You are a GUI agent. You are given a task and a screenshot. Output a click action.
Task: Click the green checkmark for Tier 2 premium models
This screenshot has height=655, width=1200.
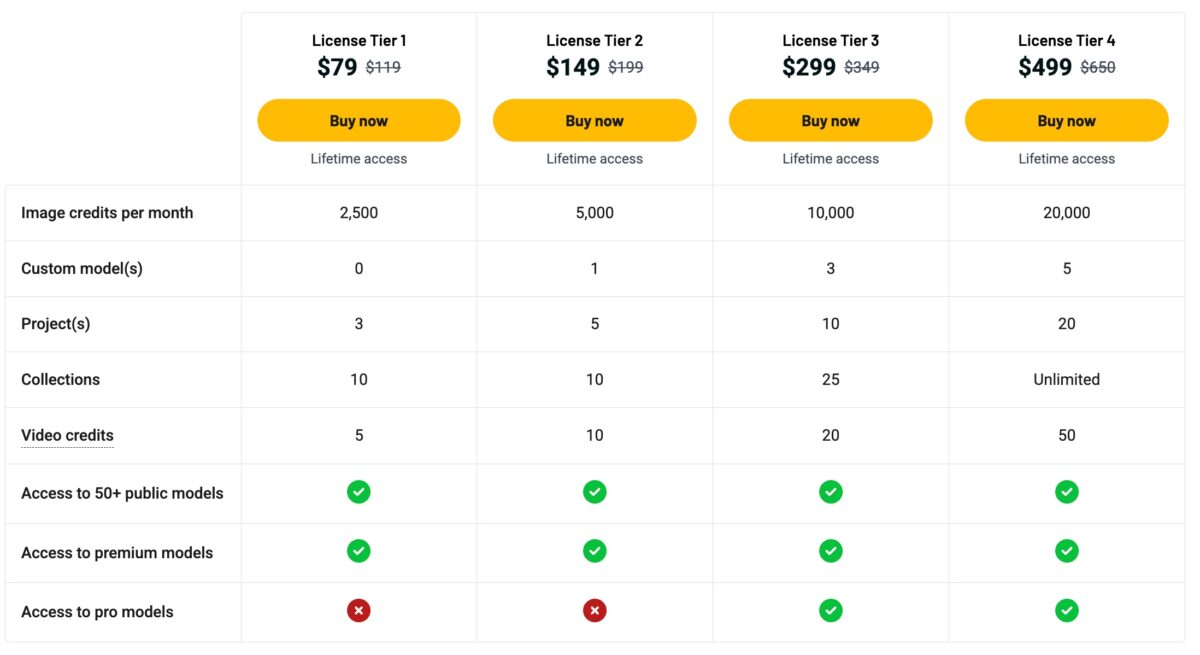coord(594,551)
